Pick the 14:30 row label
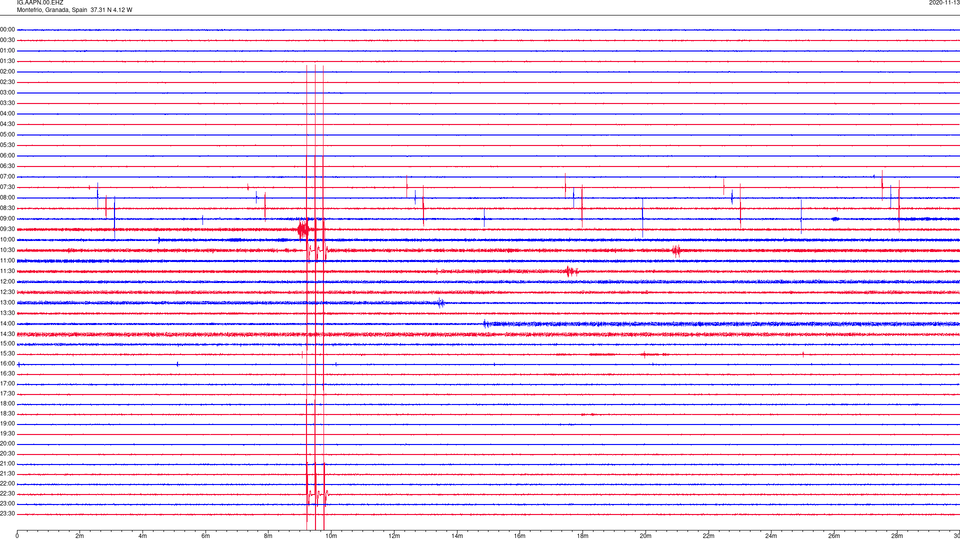960x540 pixels. (7, 334)
